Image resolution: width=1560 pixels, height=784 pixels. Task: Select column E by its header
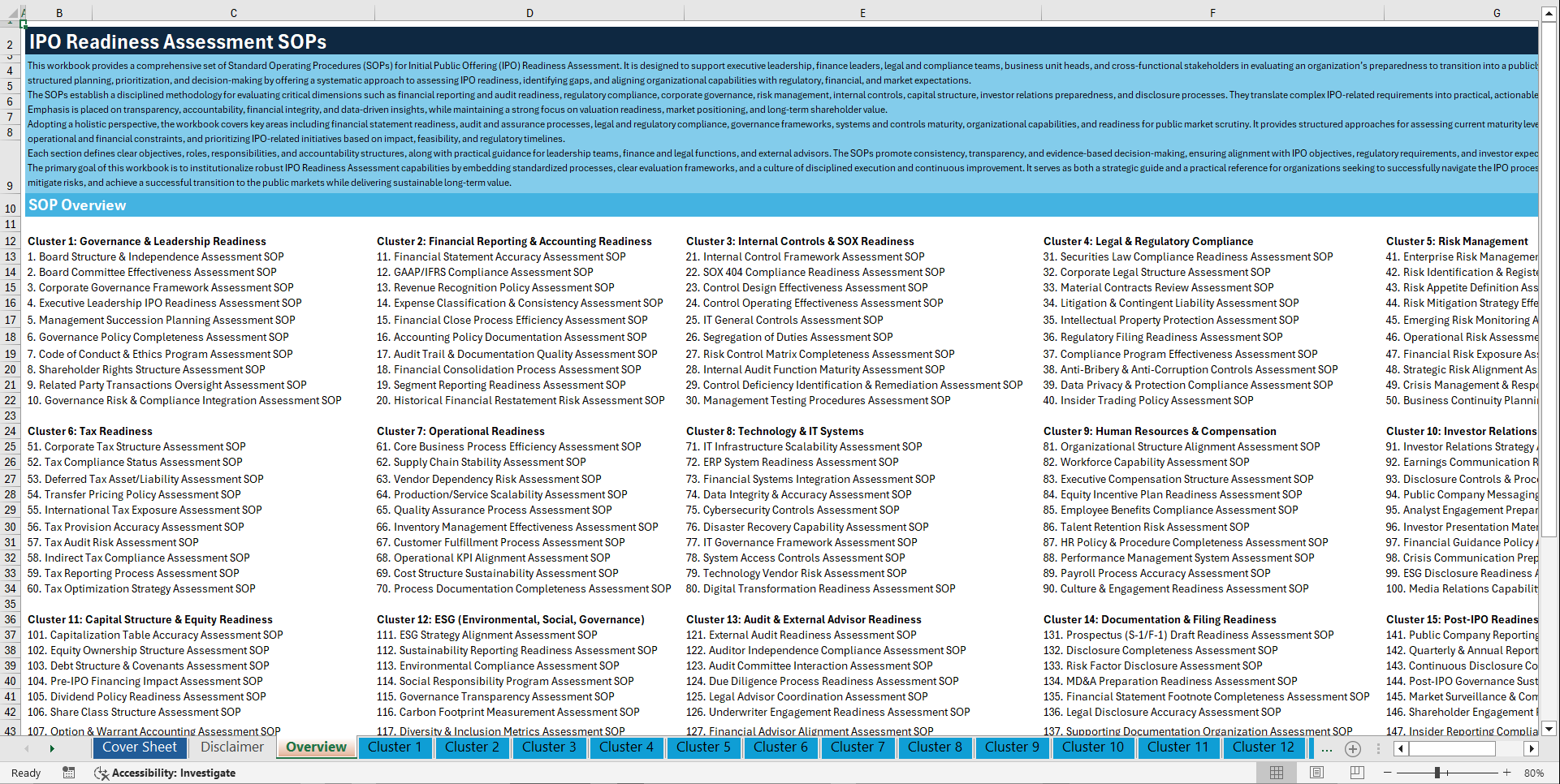pos(862,12)
